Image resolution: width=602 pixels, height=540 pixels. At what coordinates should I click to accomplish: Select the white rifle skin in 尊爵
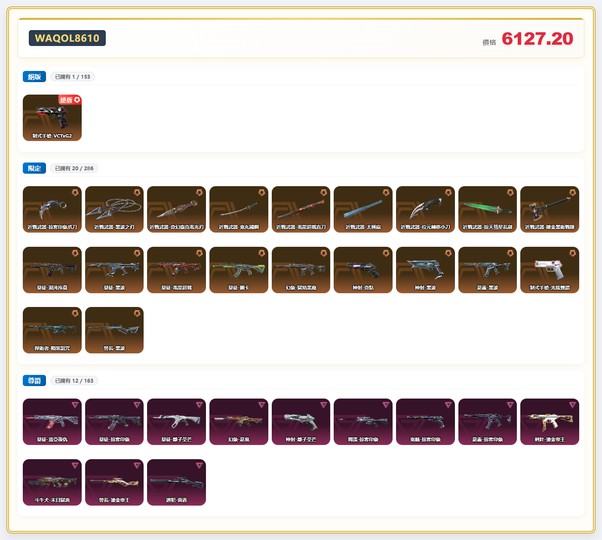tap(176, 422)
